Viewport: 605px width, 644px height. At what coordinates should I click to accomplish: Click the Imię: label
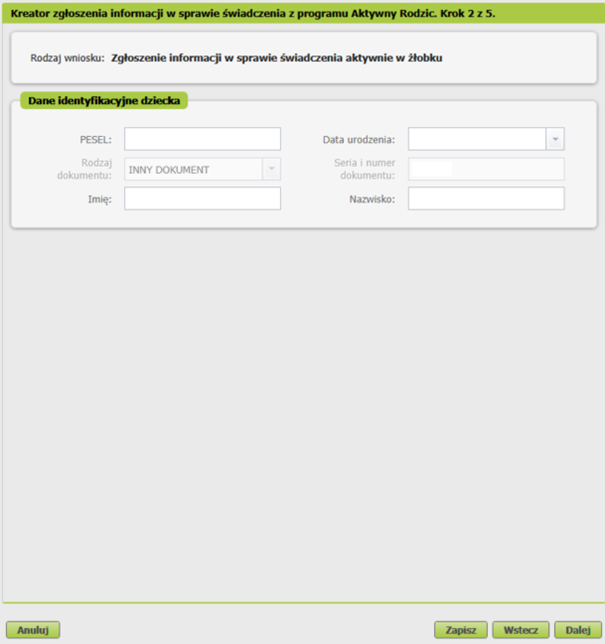100,200
